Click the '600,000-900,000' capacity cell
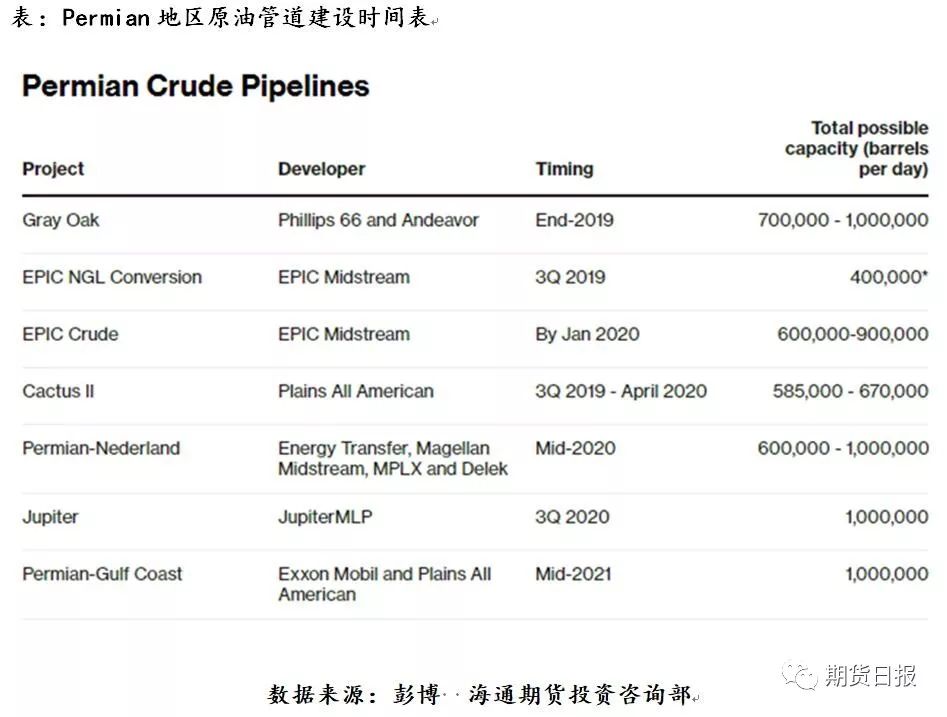 853,334
